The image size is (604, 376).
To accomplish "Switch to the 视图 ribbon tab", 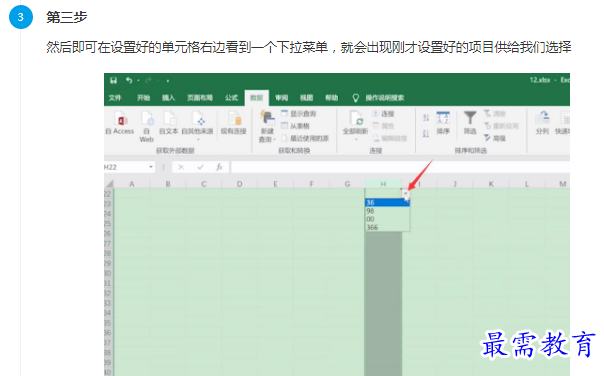I will [x=307, y=97].
